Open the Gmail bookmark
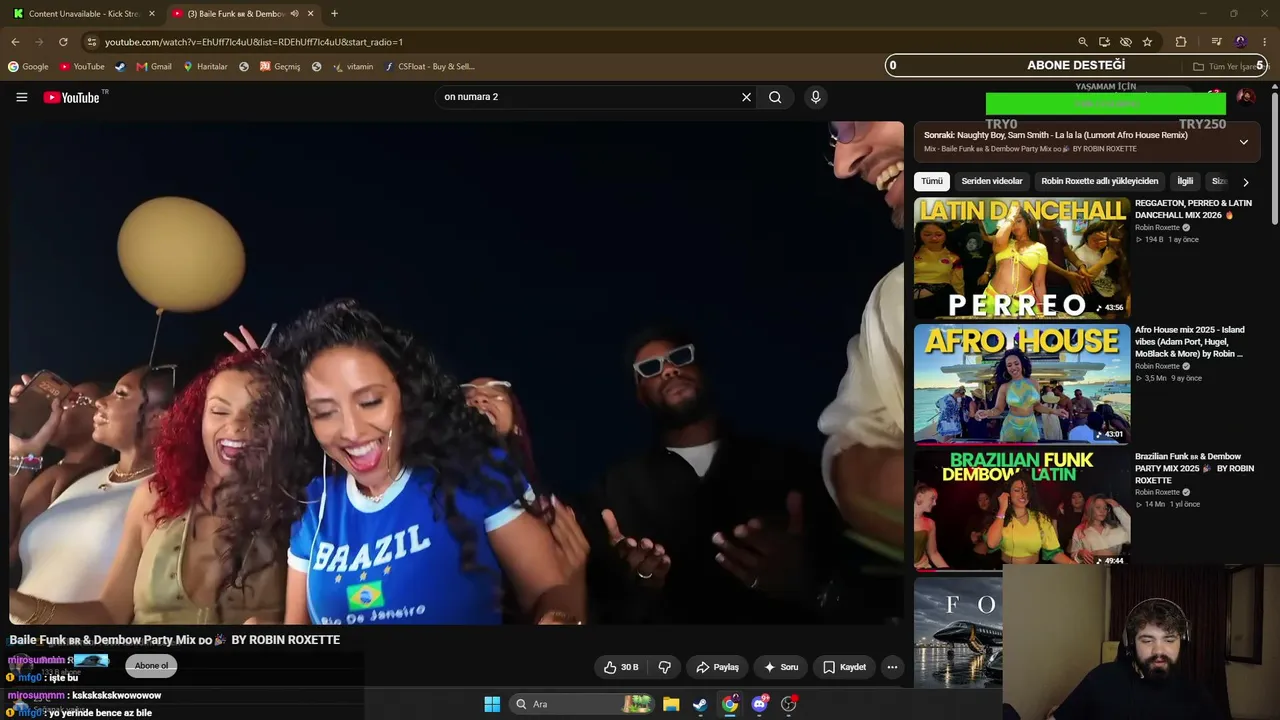1280x720 pixels. click(154, 67)
